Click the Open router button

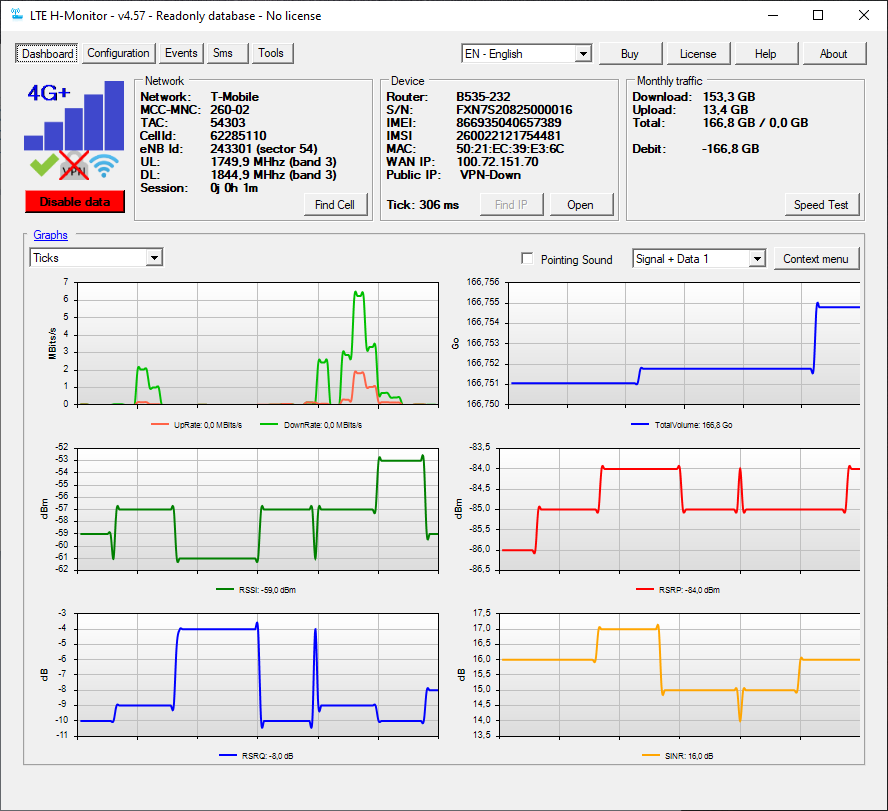tap(581, 205)
